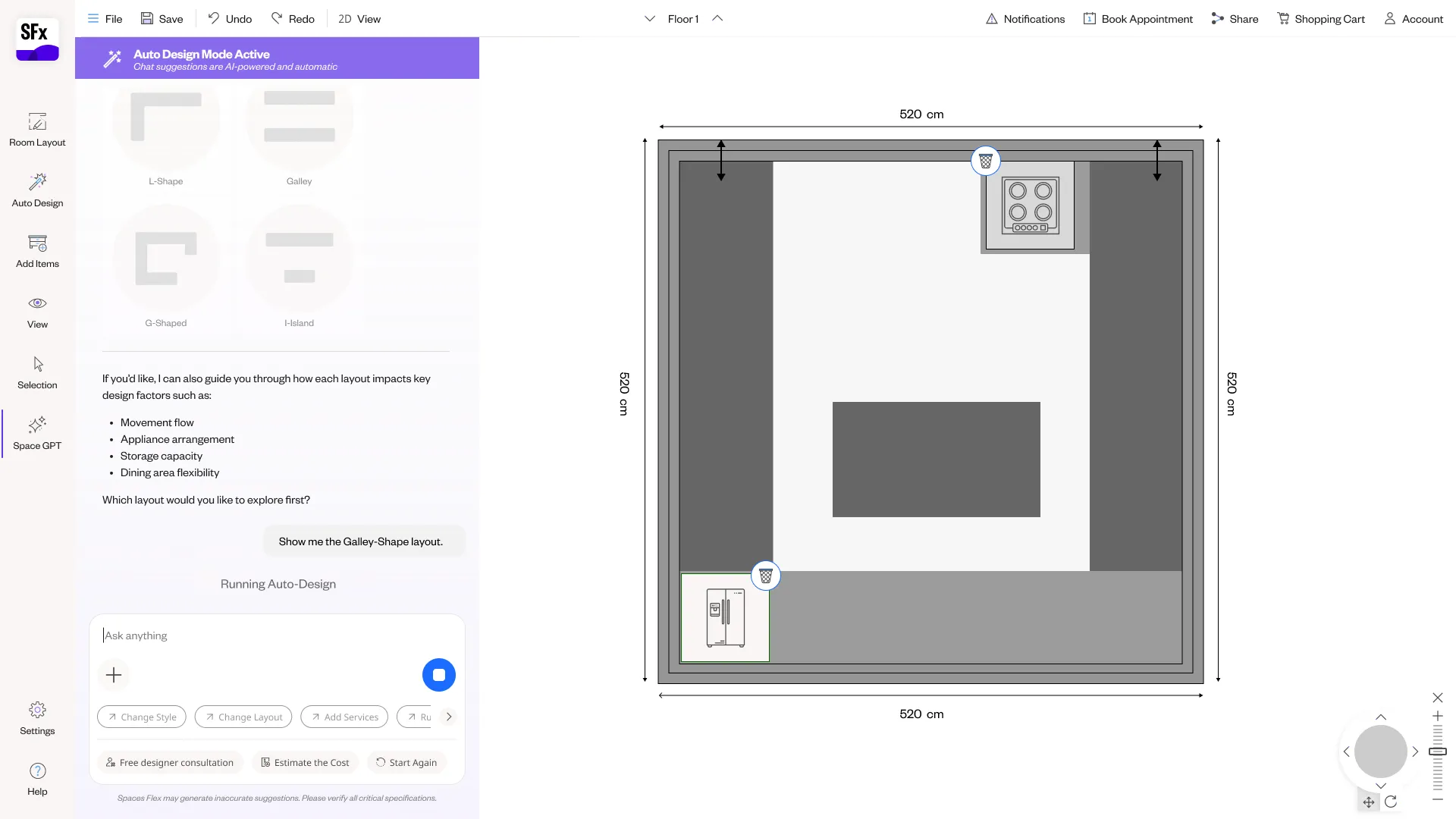Click Redo in the toolbar
This screenshot has height=819, width=1456.
pyautogui.click(x=293, y=19)
